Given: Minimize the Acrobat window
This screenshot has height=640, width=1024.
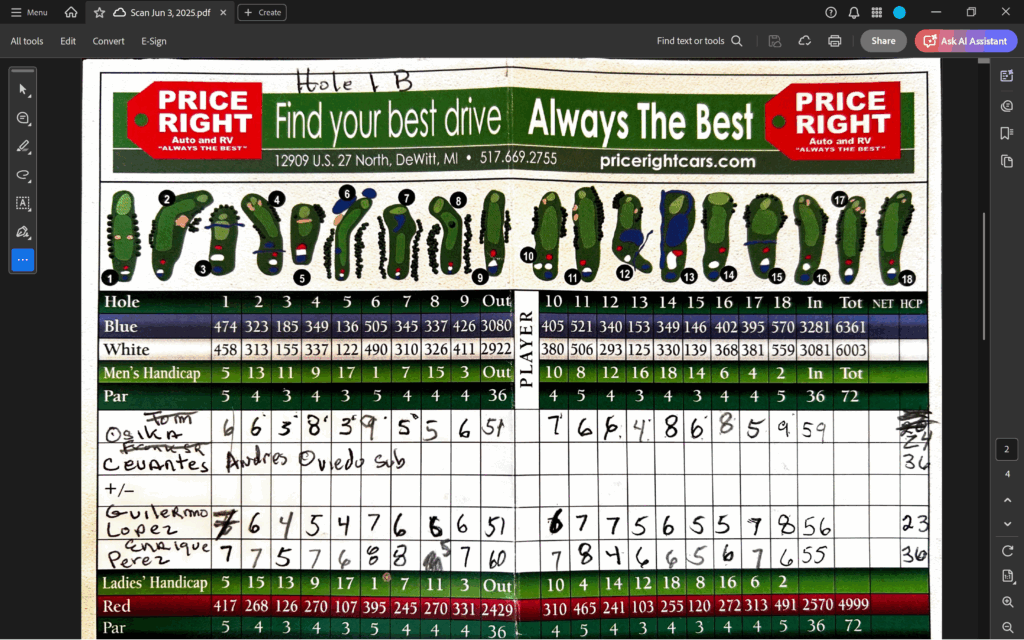Looking at the screenshot, I should pyautogui.click(x=936, y=12).
